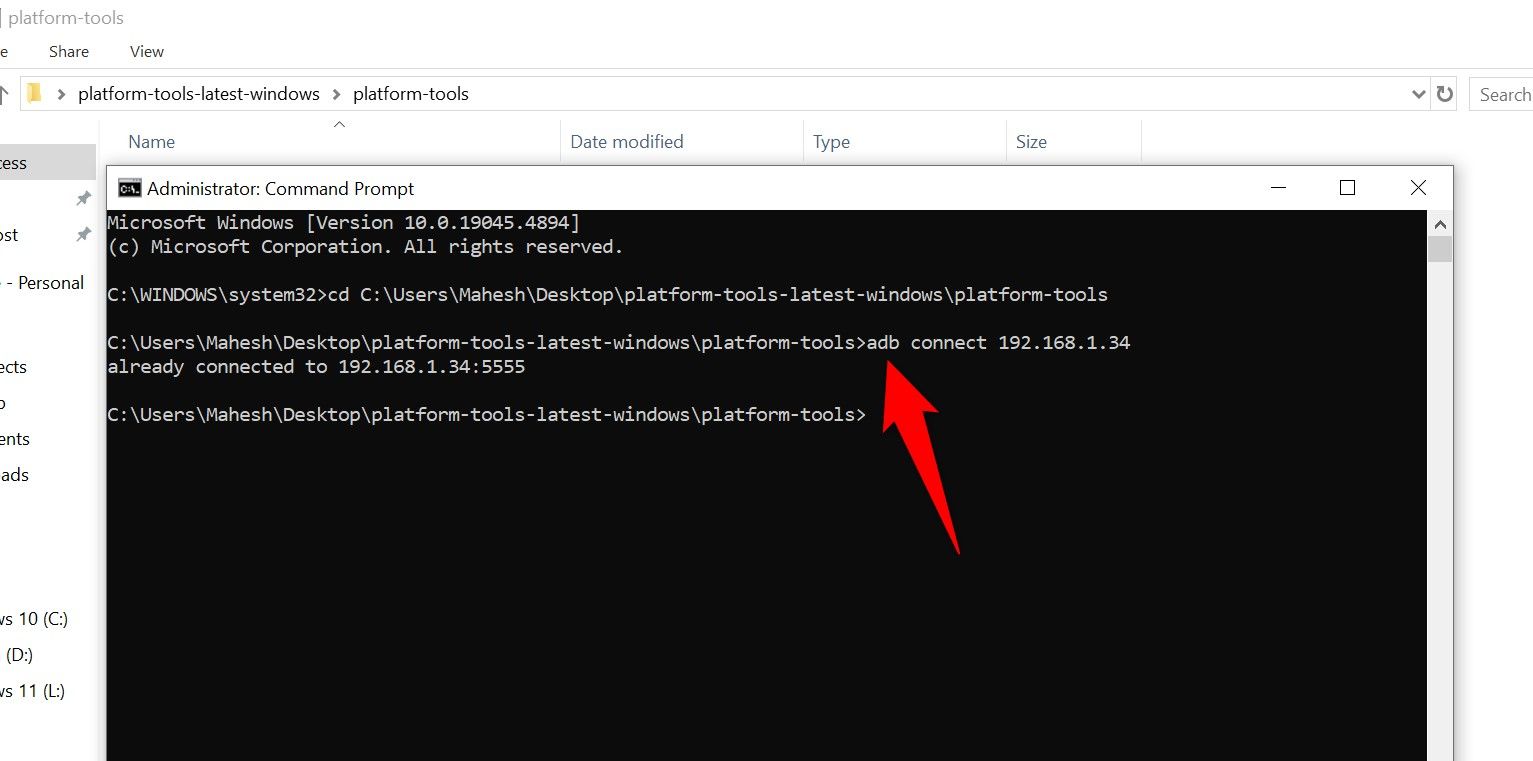Sort files by Type

coord(831,141)
